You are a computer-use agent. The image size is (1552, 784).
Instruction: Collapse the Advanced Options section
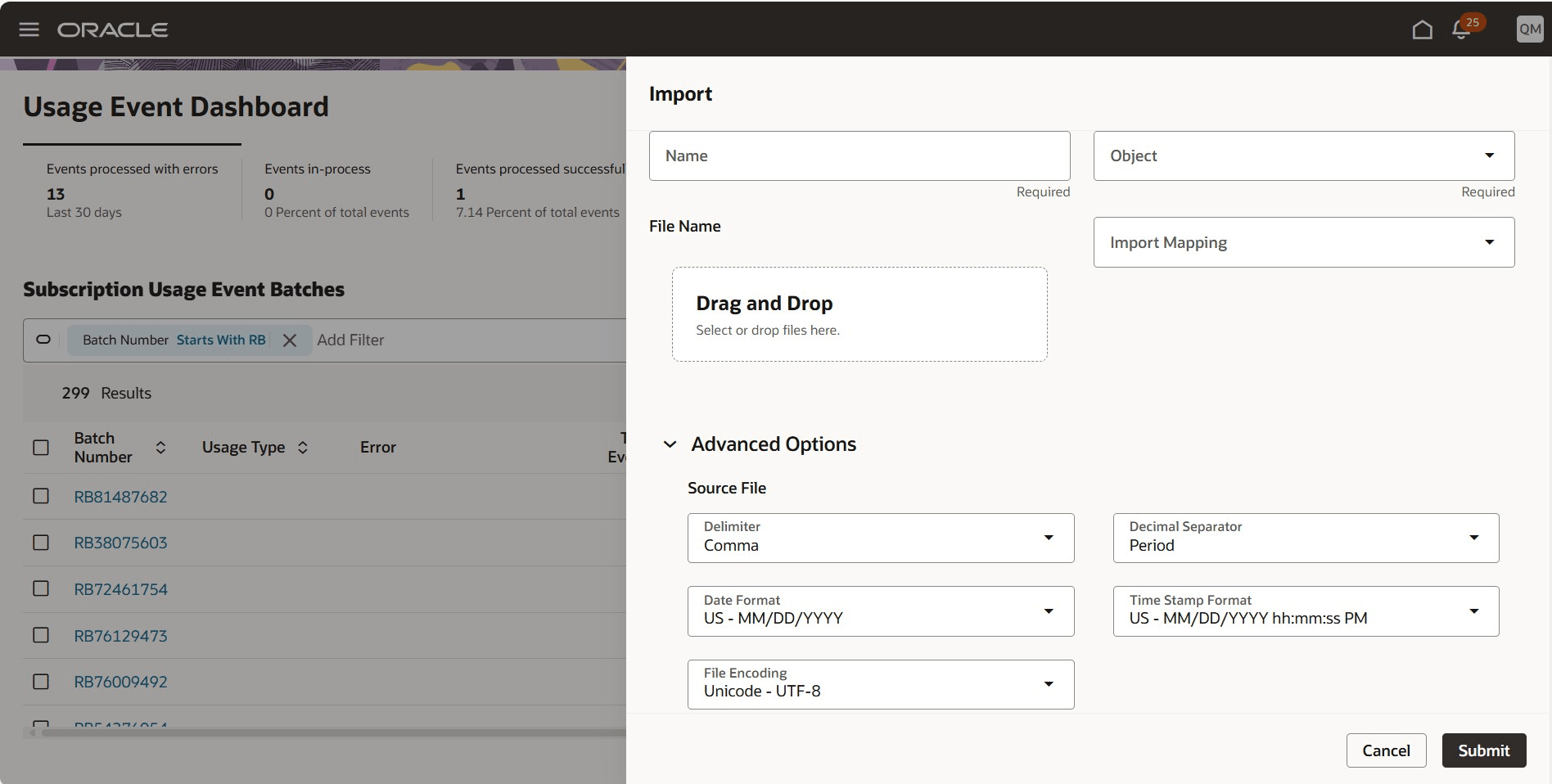point(671,444)
